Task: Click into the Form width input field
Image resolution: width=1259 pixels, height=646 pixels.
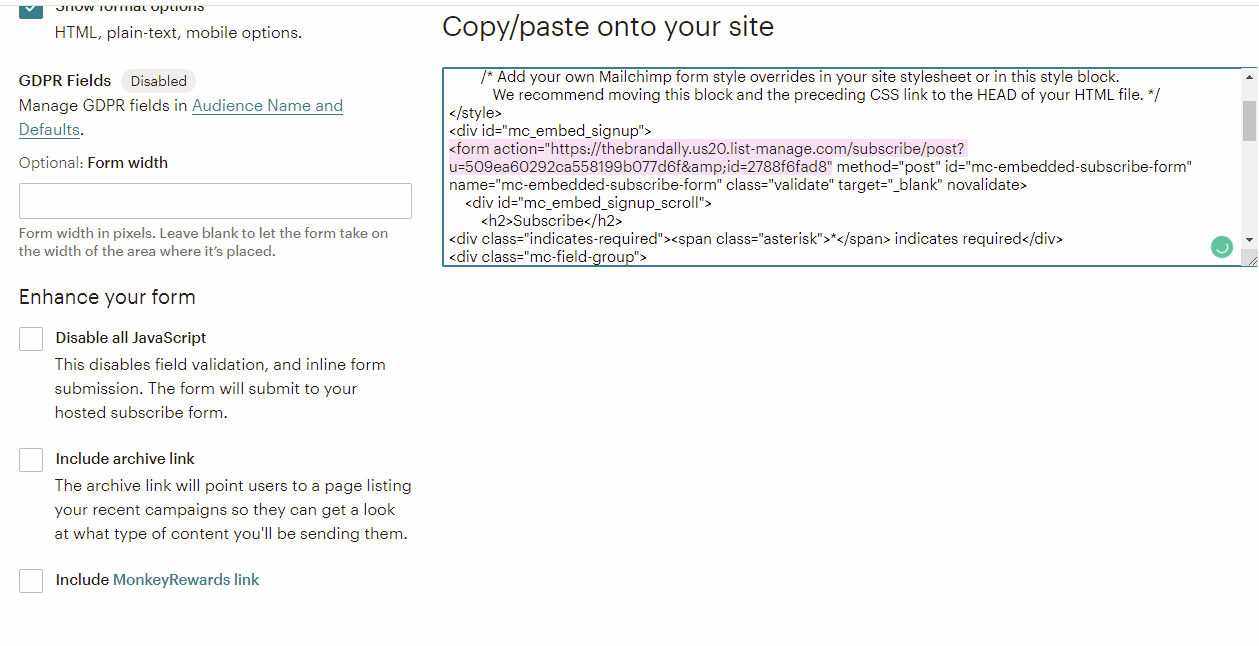Action: 215,201
